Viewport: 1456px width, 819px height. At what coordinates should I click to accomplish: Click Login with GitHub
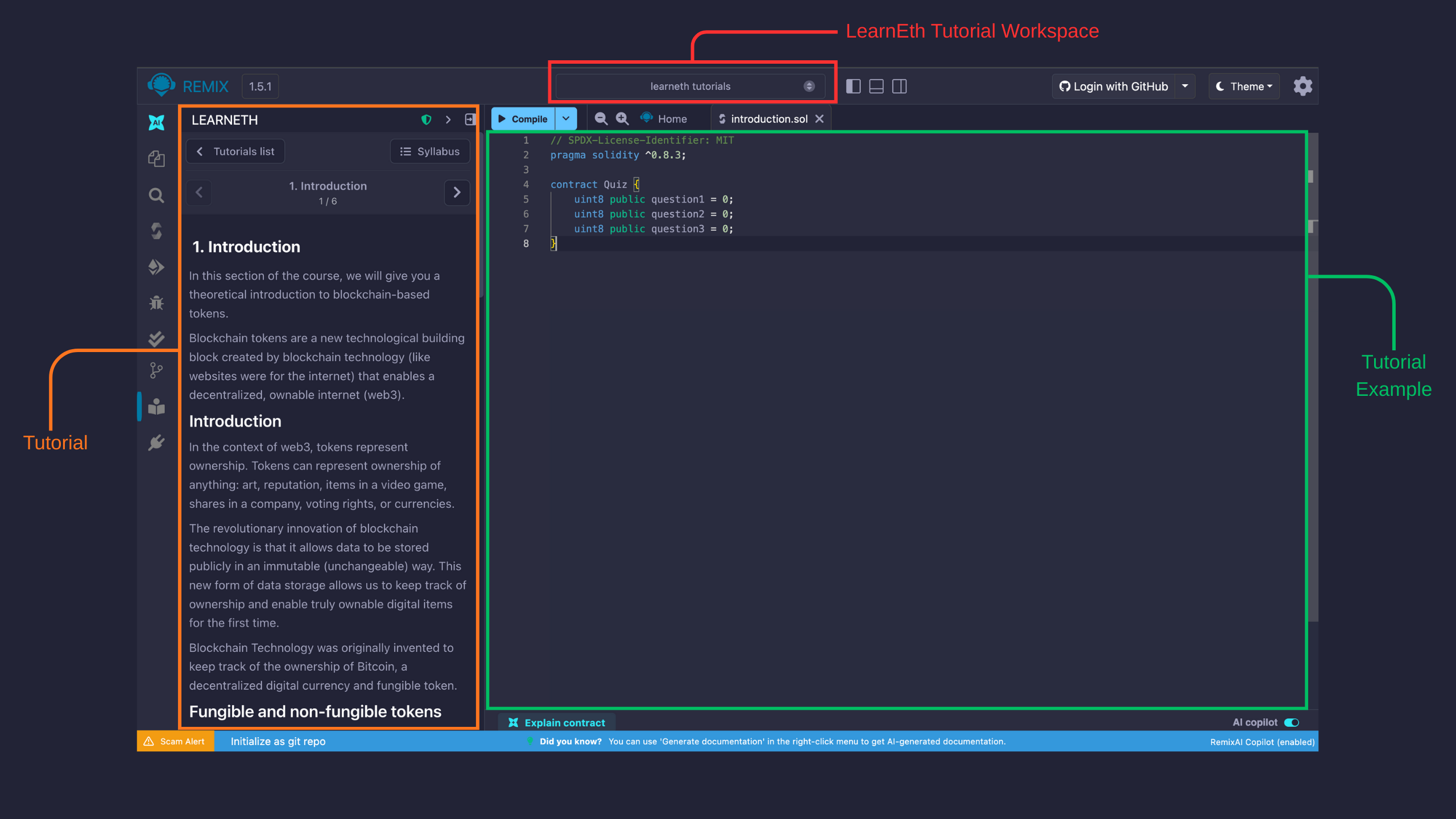click(1114, 86)
